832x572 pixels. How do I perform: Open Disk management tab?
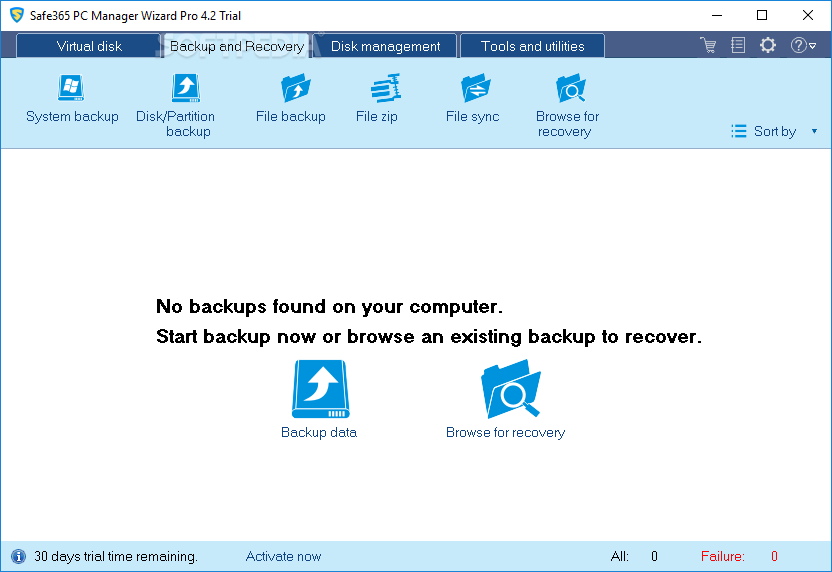[x=386, y=46]
